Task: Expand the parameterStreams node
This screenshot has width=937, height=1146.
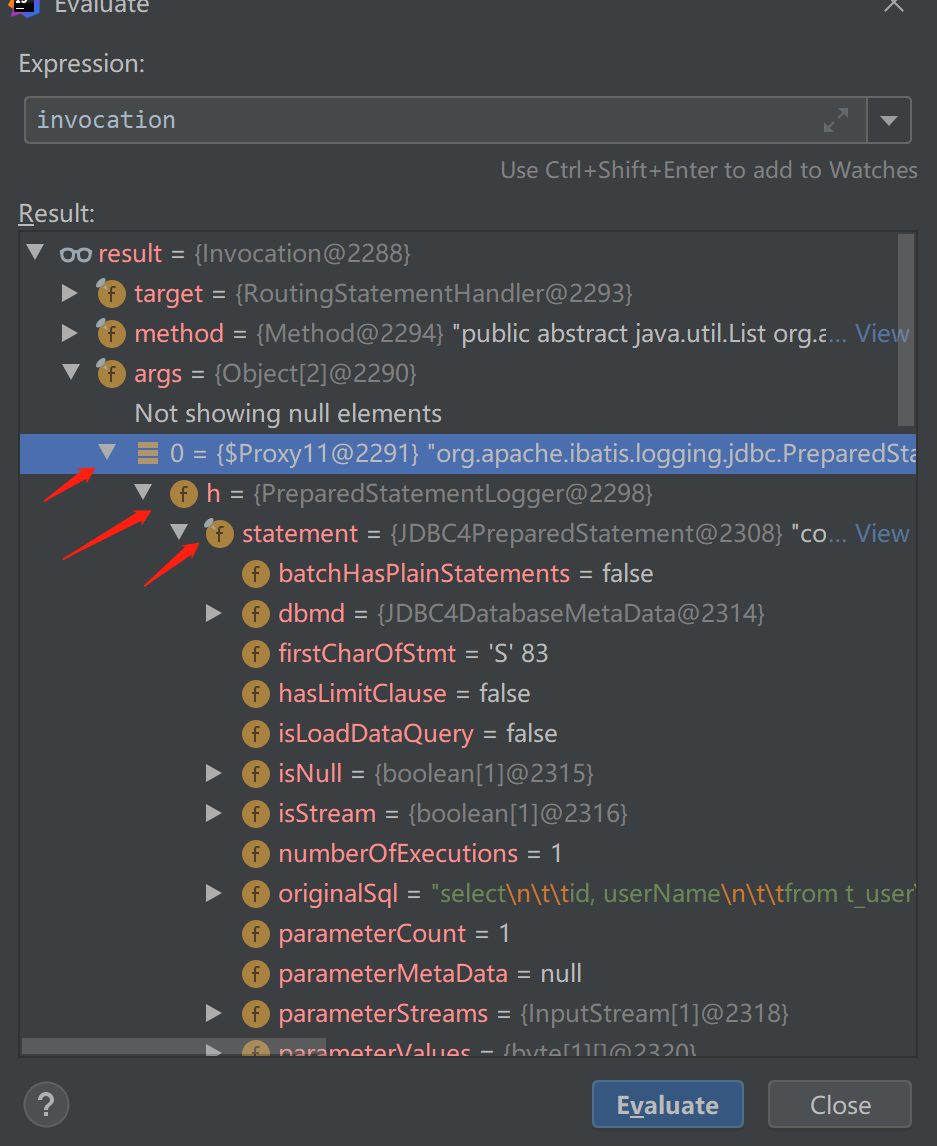Action: tap(213, 1013)
